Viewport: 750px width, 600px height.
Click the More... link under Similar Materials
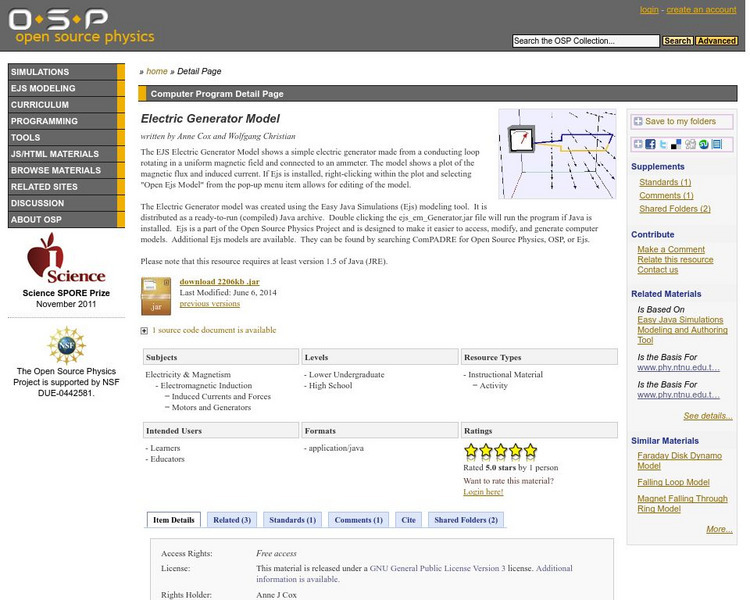point(719,529)
